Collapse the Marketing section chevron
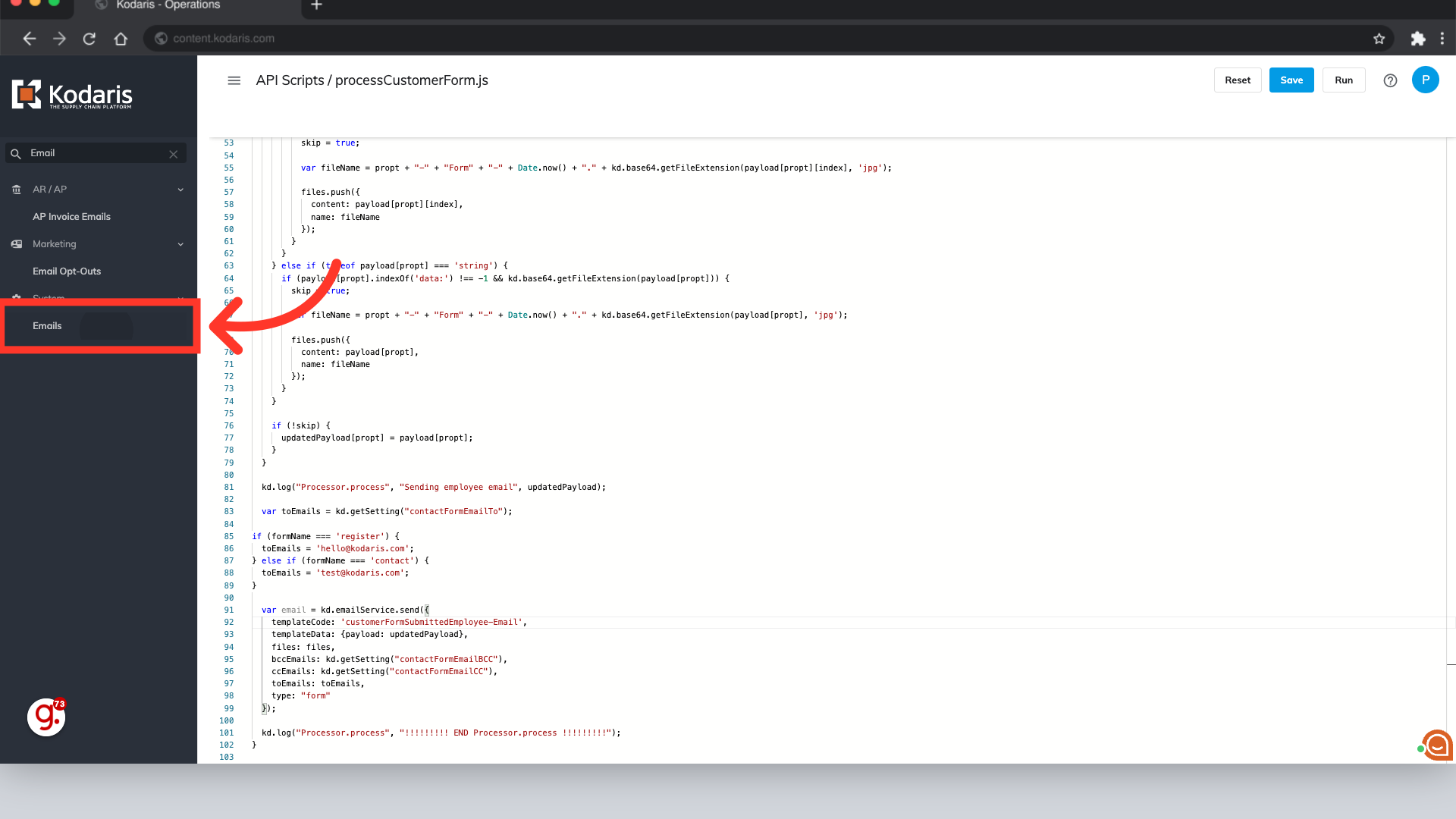 pyautogui.click(x=180, y=244)
